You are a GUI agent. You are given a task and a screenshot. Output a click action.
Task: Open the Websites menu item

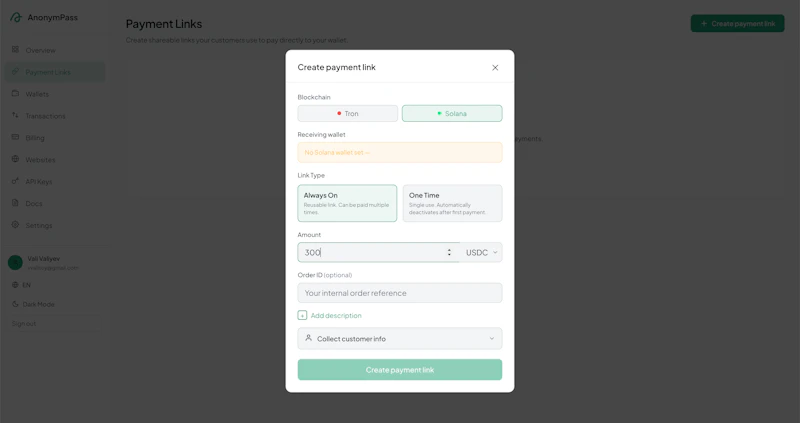(55, 160)
